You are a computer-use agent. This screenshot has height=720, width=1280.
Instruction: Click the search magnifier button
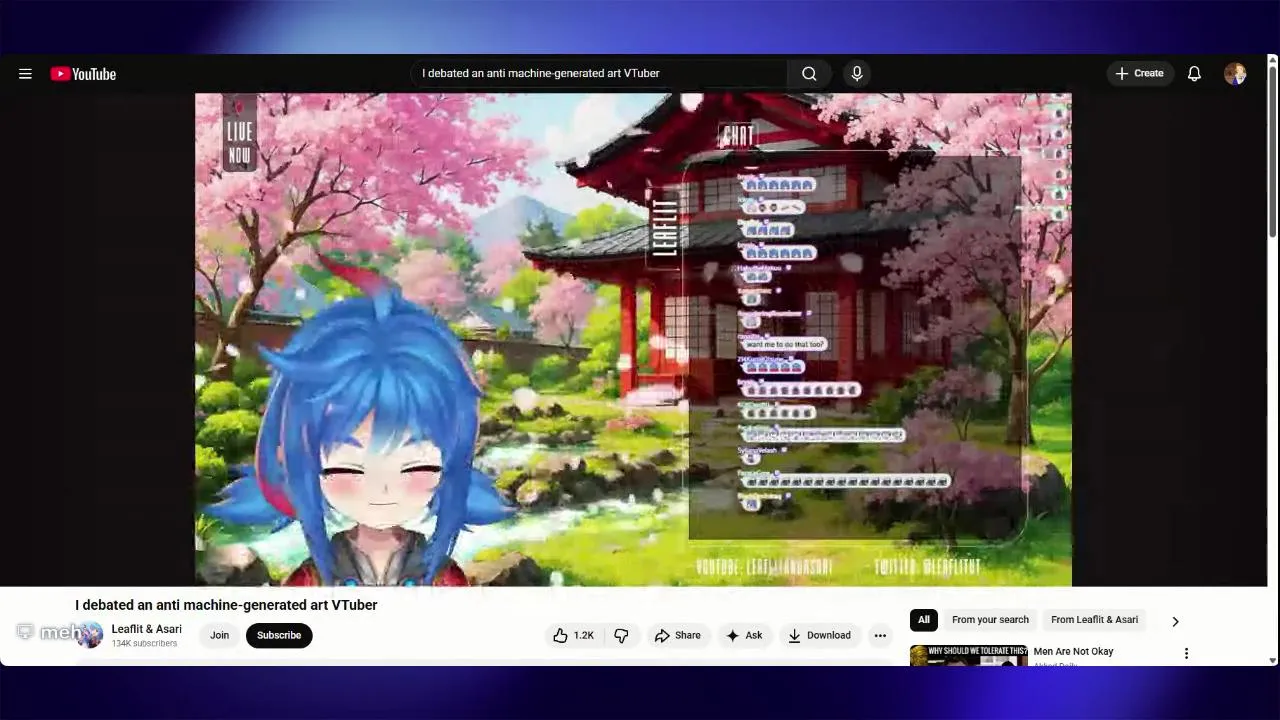pos(809,73)
